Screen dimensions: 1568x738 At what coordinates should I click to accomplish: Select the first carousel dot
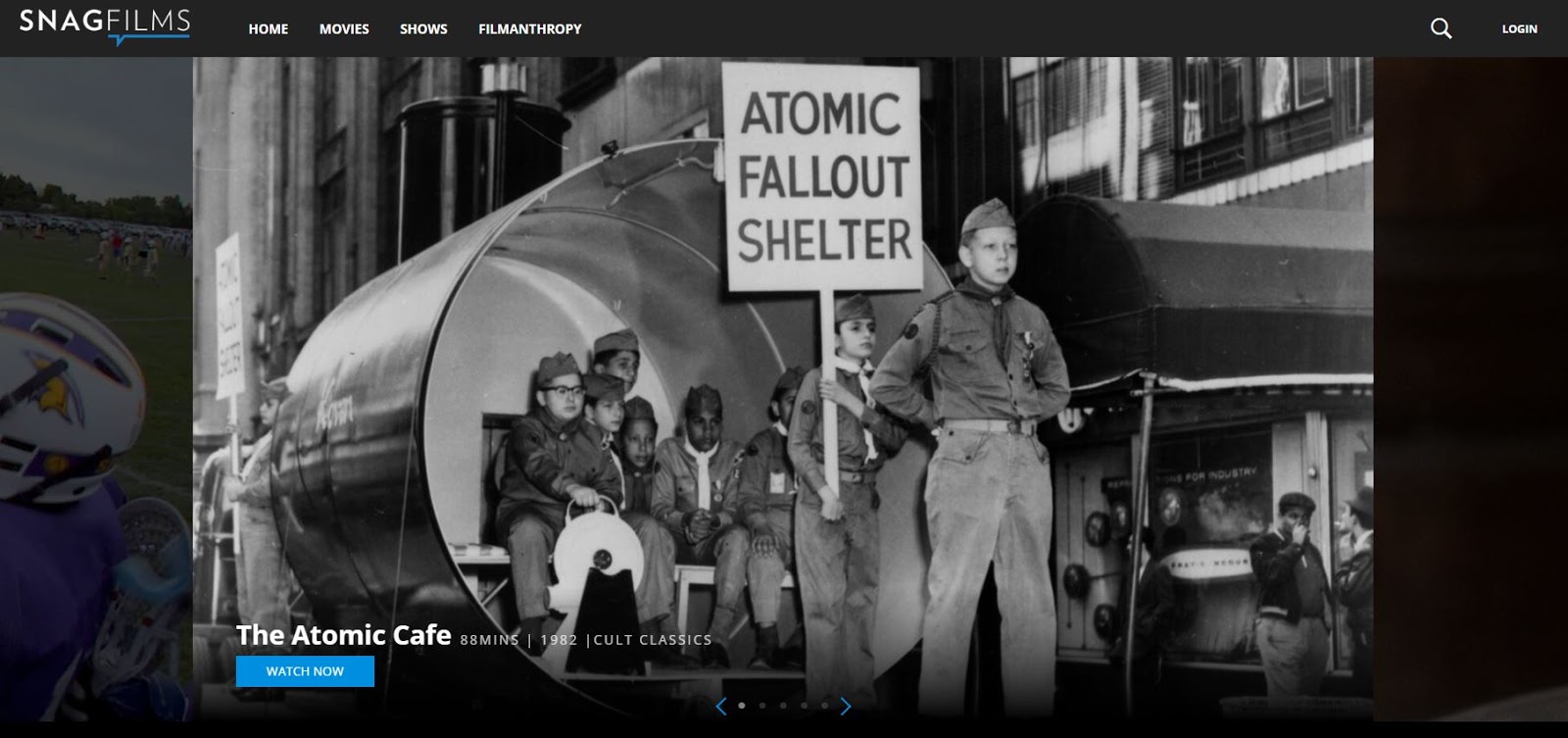742,706
